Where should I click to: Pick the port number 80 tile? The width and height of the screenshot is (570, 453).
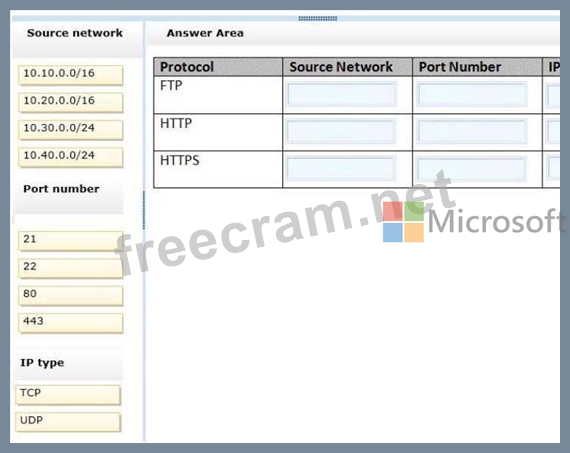(x=71, y=296)
